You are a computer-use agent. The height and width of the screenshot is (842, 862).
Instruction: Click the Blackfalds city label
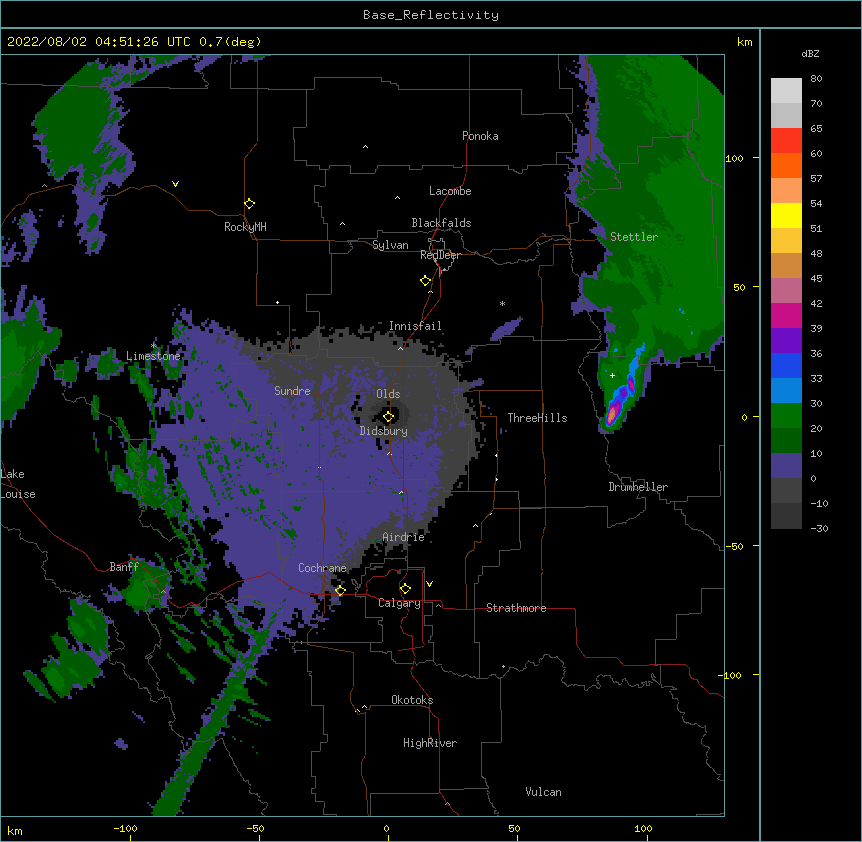[x=441, y=223]
